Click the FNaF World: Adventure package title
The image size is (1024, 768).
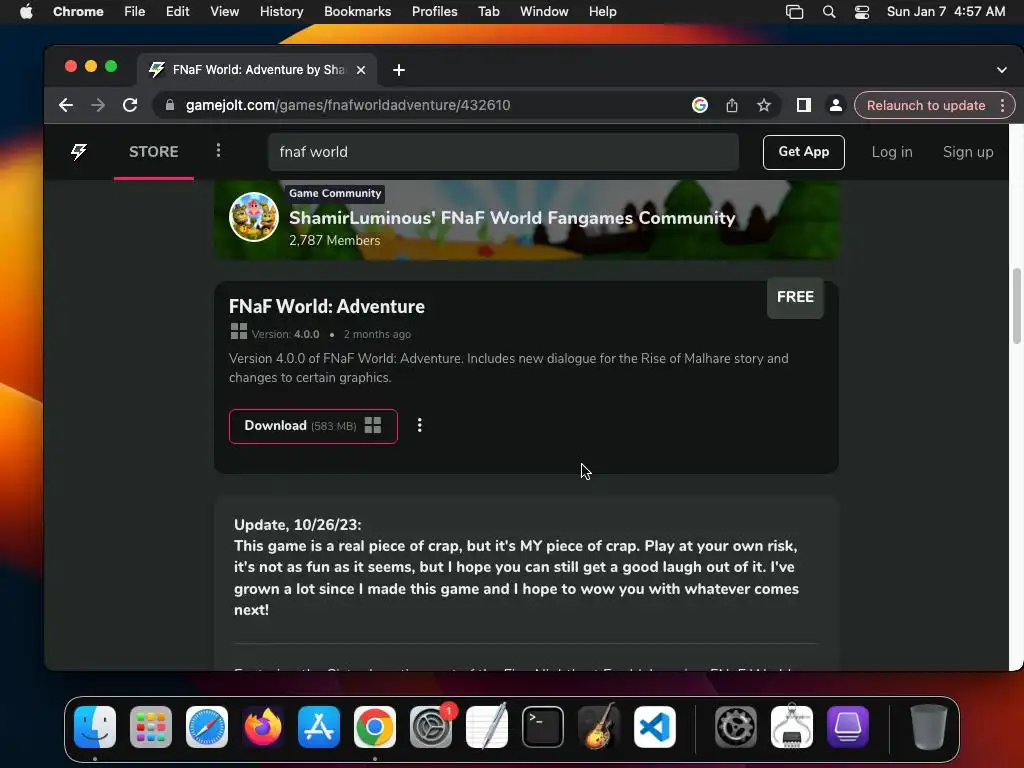coord(327,306)
